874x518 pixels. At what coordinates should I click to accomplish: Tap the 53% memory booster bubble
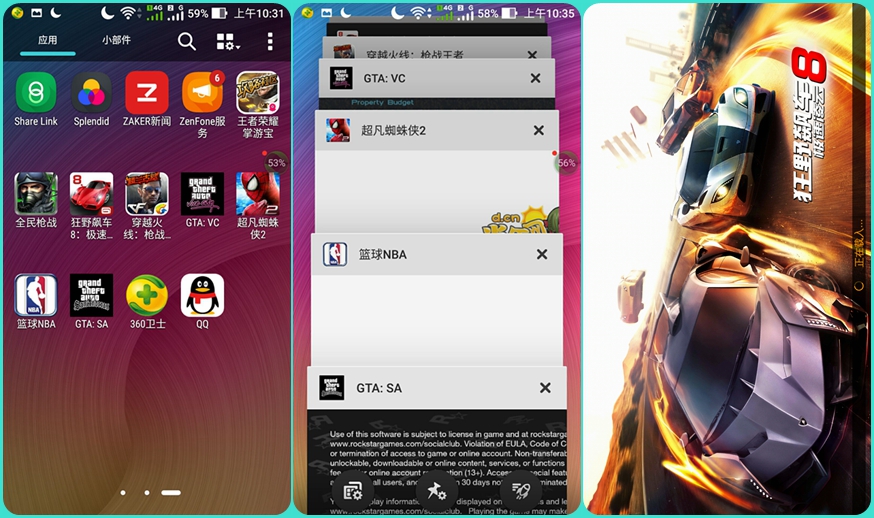[x=276, y=163]
